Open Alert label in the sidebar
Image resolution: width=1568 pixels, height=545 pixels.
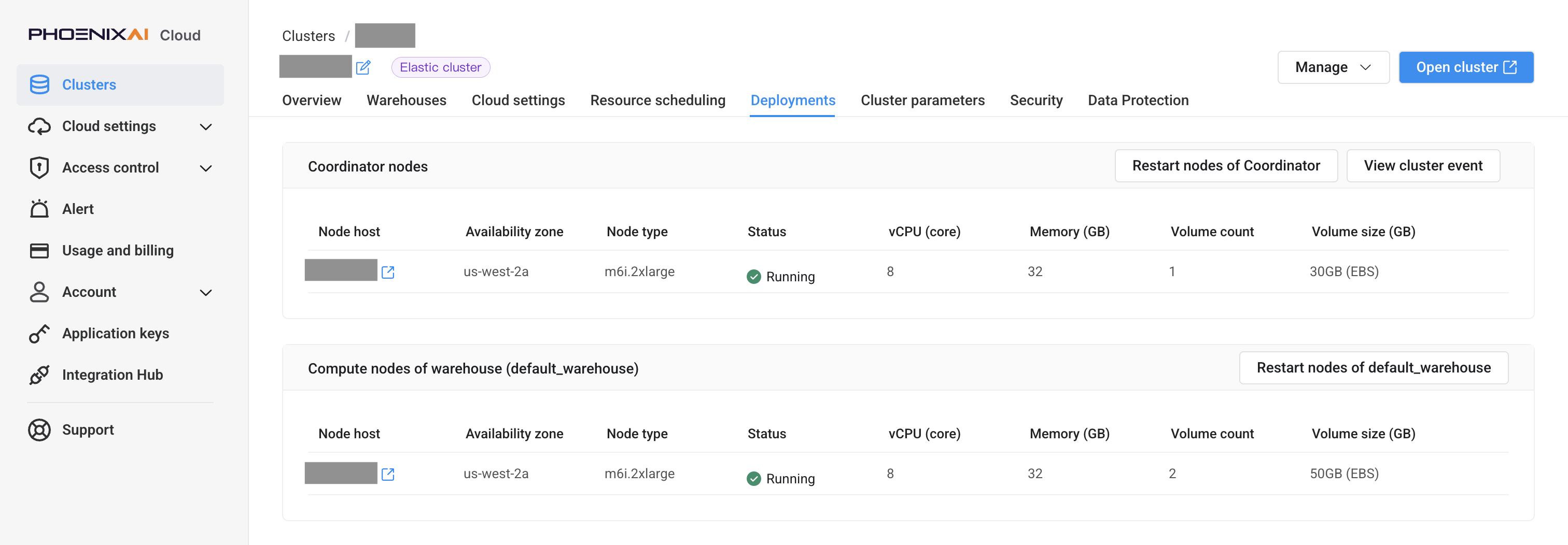pos(78,209)
